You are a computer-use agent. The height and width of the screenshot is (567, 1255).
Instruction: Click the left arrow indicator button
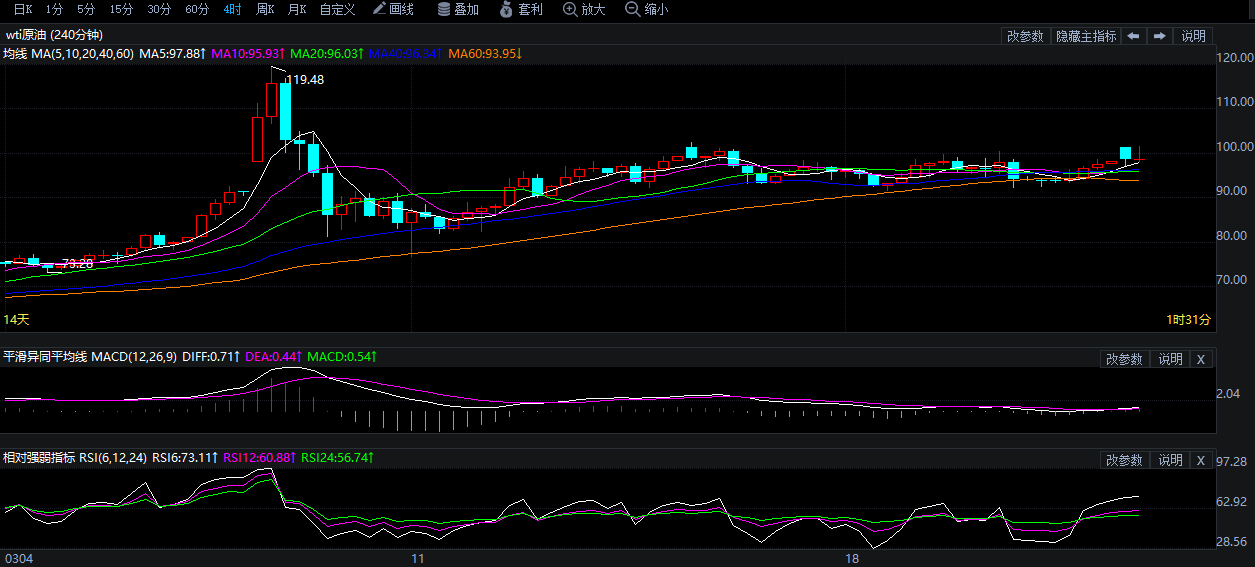pyautogui.click(x=1133, y=36)
